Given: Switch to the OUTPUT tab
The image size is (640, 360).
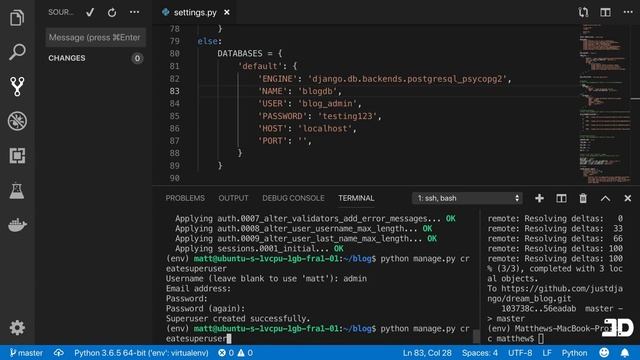Looking at the screenshot, I should coord(233,198).
